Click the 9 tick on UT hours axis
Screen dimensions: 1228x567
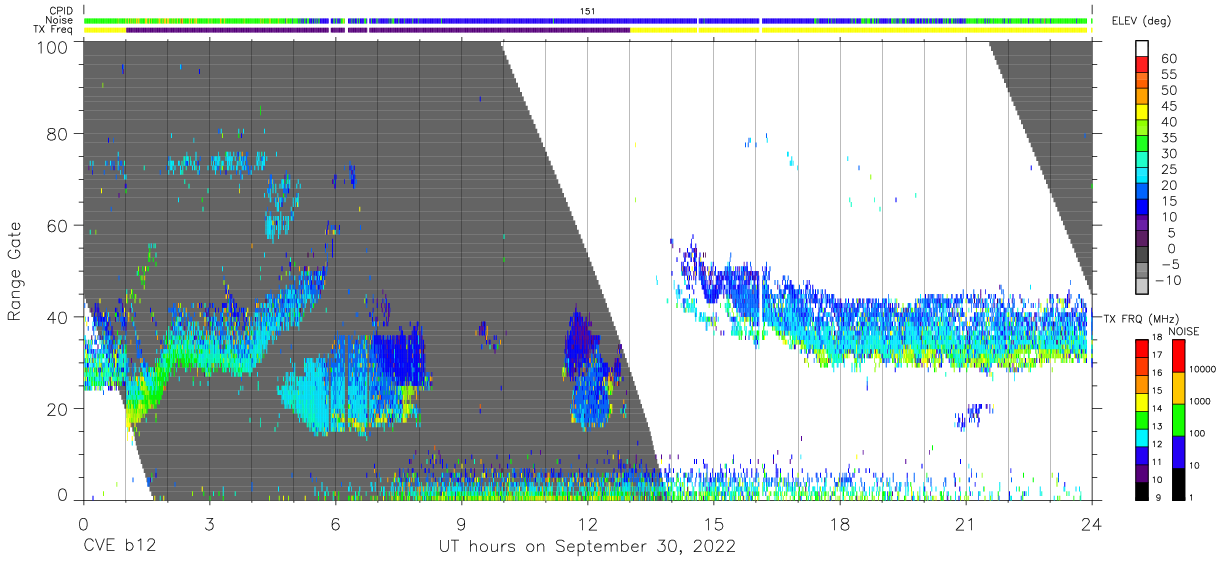[x=461, y=523]
